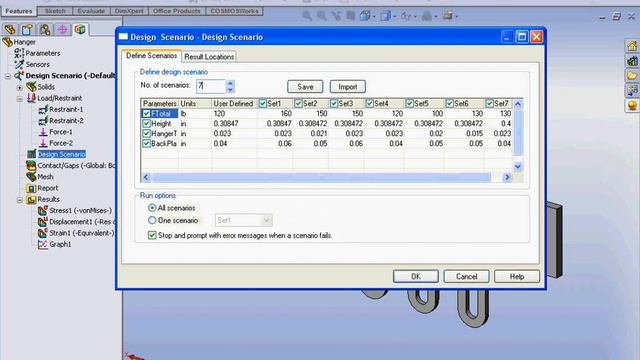The height and width of the screenshot is (360, 640).
Task: Uncheck the Set2 column checkbox
Action: click(x=298, y=104)
